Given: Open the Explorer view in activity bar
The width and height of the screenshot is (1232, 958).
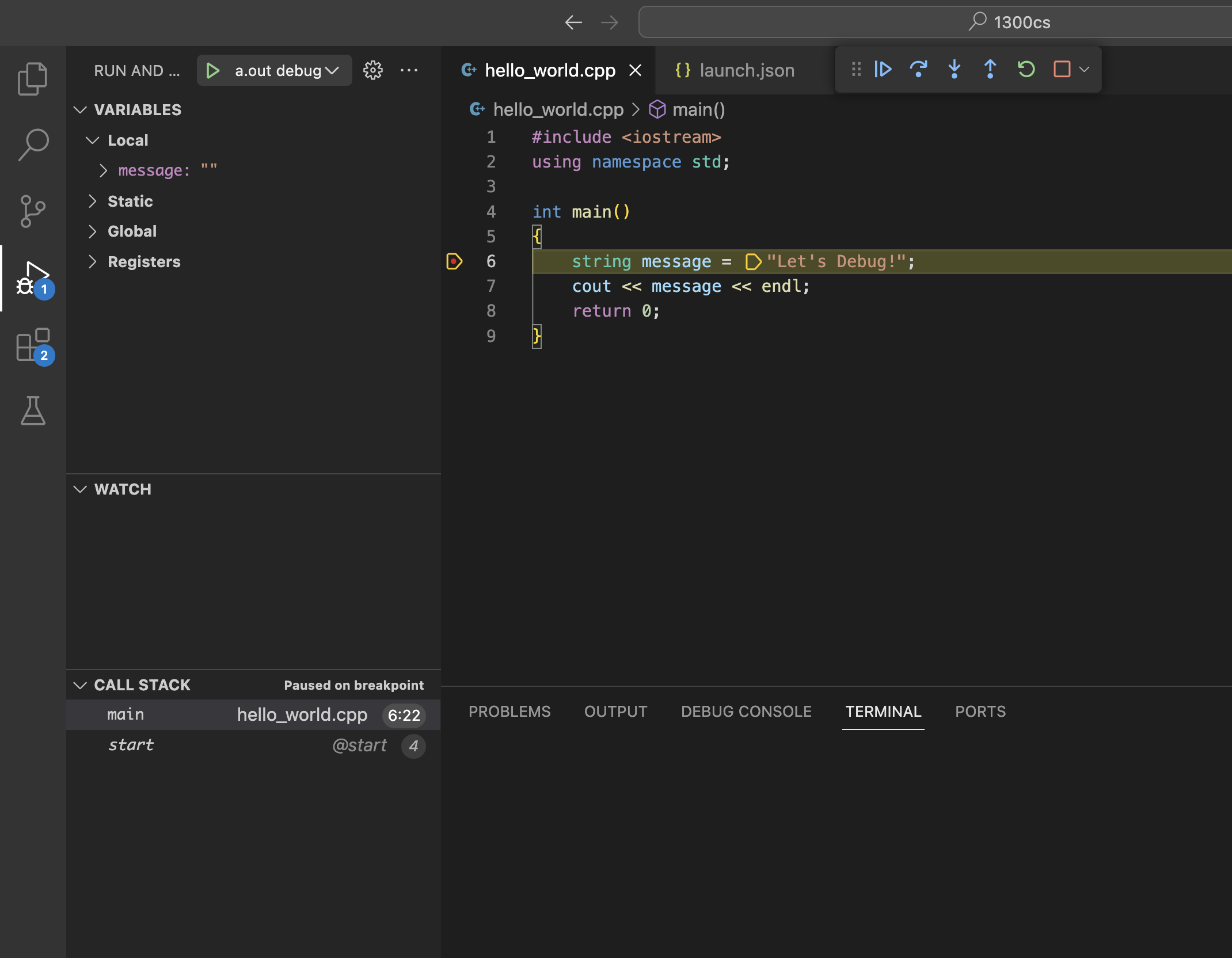Looking at the screenshot, I should 33,79.
